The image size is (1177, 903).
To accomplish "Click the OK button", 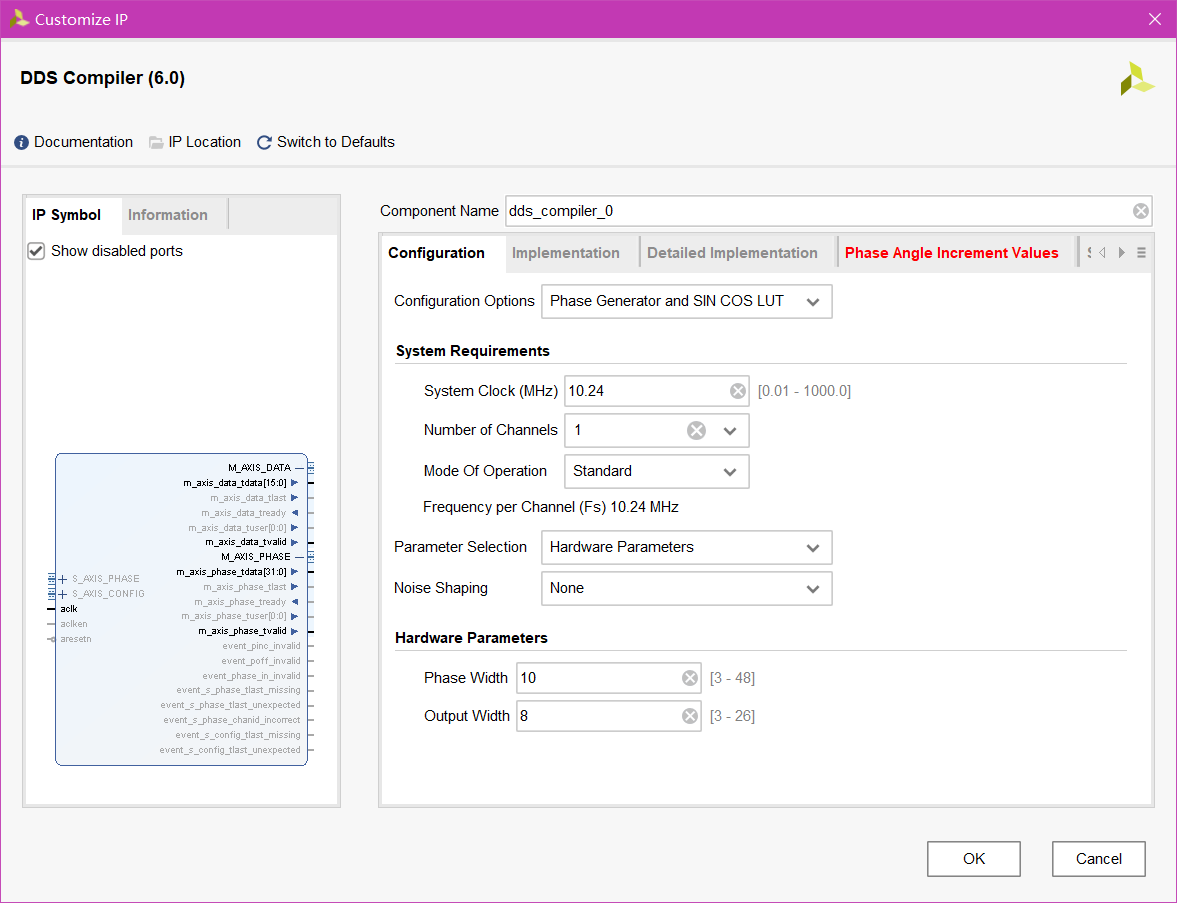I will tap(974, 859).
